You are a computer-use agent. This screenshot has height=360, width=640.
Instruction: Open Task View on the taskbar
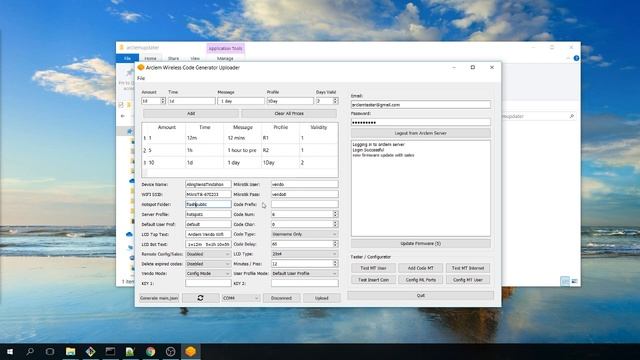tap(50, 351)
